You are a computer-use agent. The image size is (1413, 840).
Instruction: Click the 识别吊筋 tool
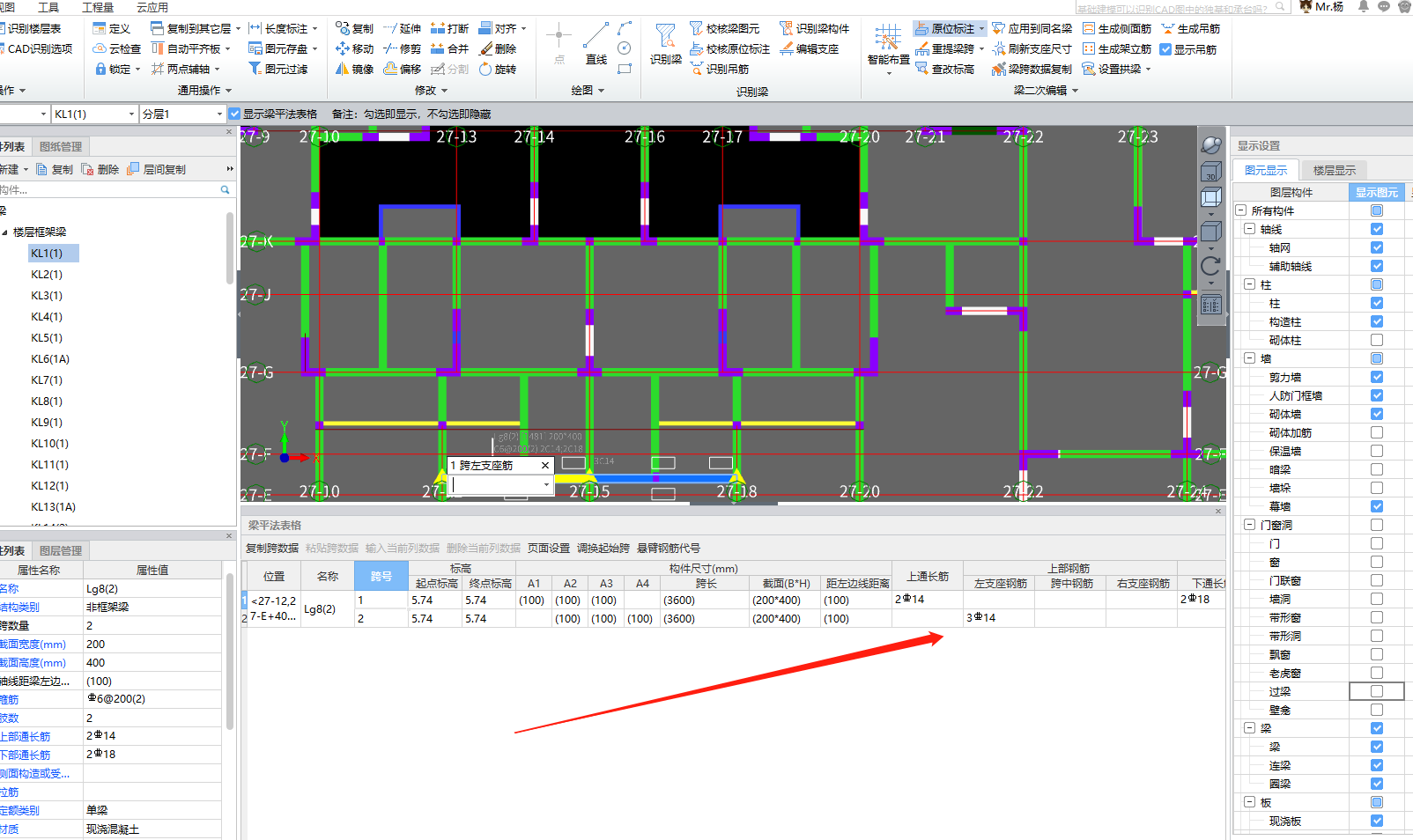click(x=719, y=69)
